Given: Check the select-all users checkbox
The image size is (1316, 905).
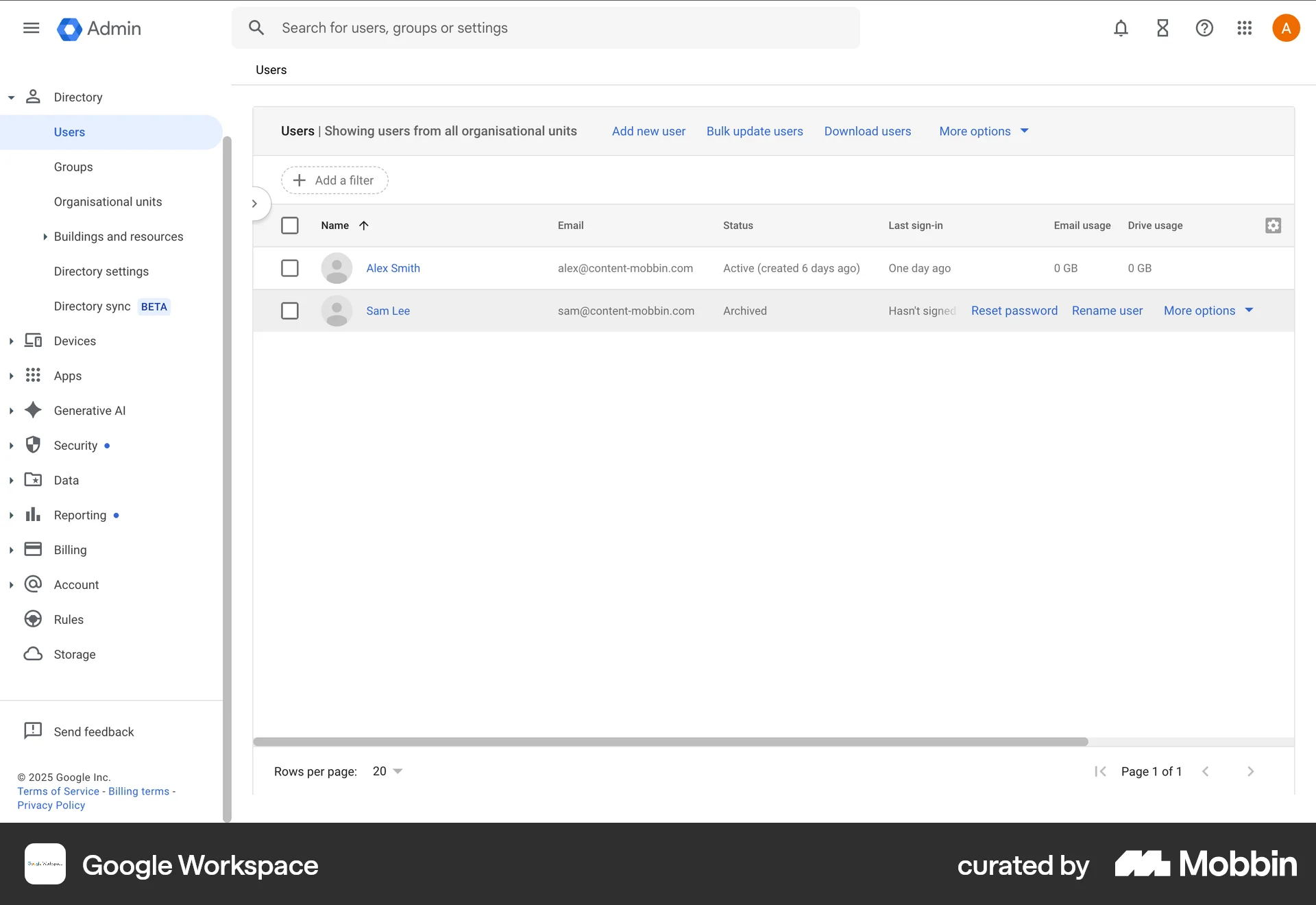Looking at the screenshot, I should click(x=290, y=225).
